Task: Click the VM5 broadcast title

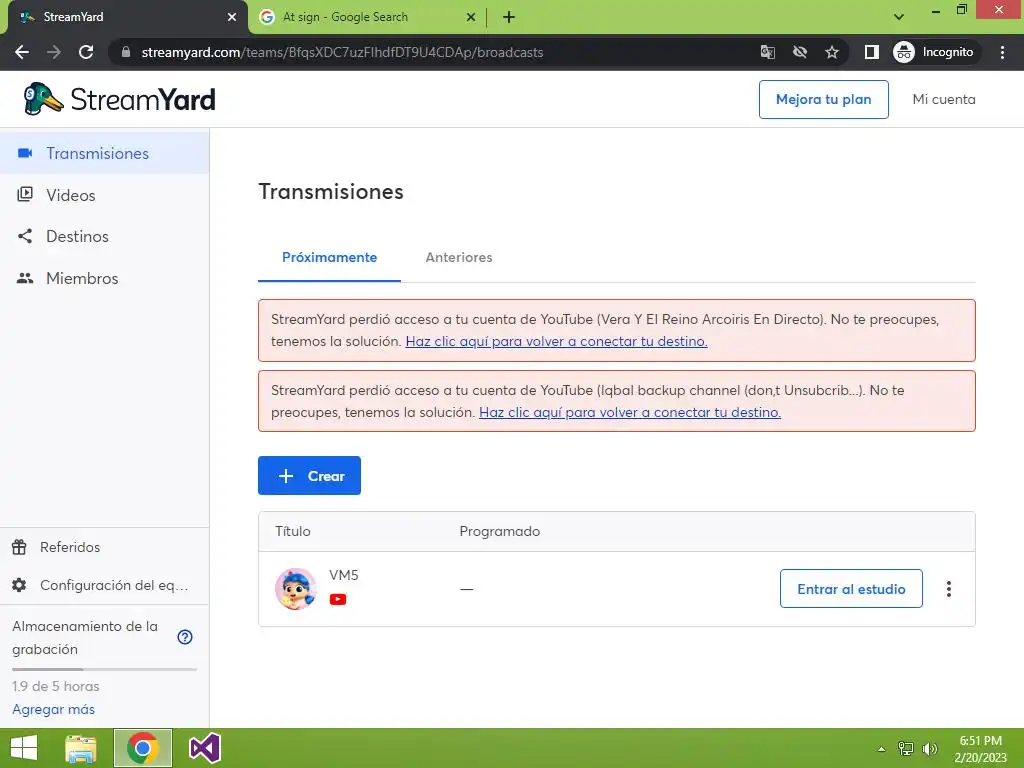Action: tap(344, 575)
